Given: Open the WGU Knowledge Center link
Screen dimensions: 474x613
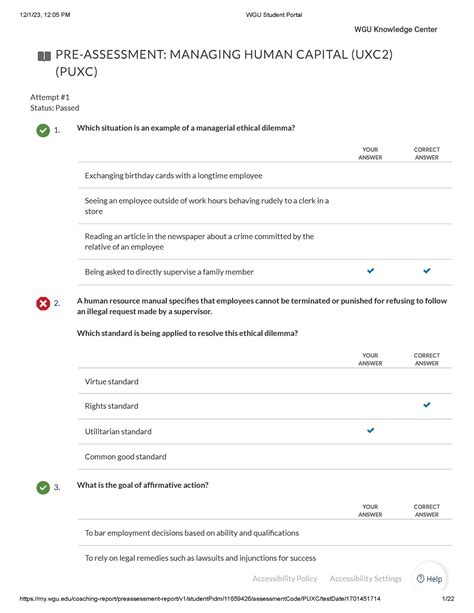Looking at the screenshot, I should click(395, 29).
